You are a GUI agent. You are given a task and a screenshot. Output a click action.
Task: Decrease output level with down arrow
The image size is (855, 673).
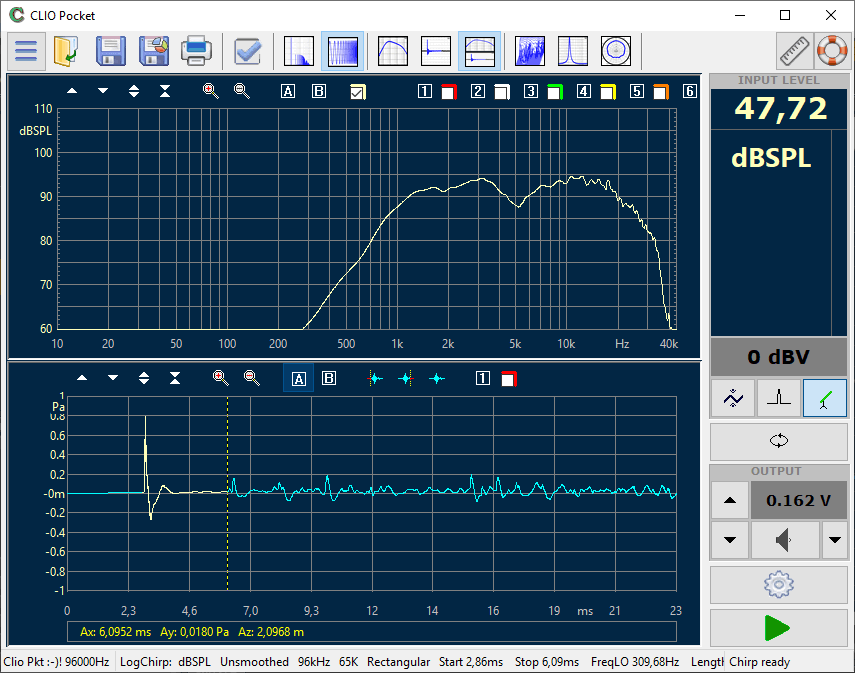pyautogui.click(x=729, y=541)
